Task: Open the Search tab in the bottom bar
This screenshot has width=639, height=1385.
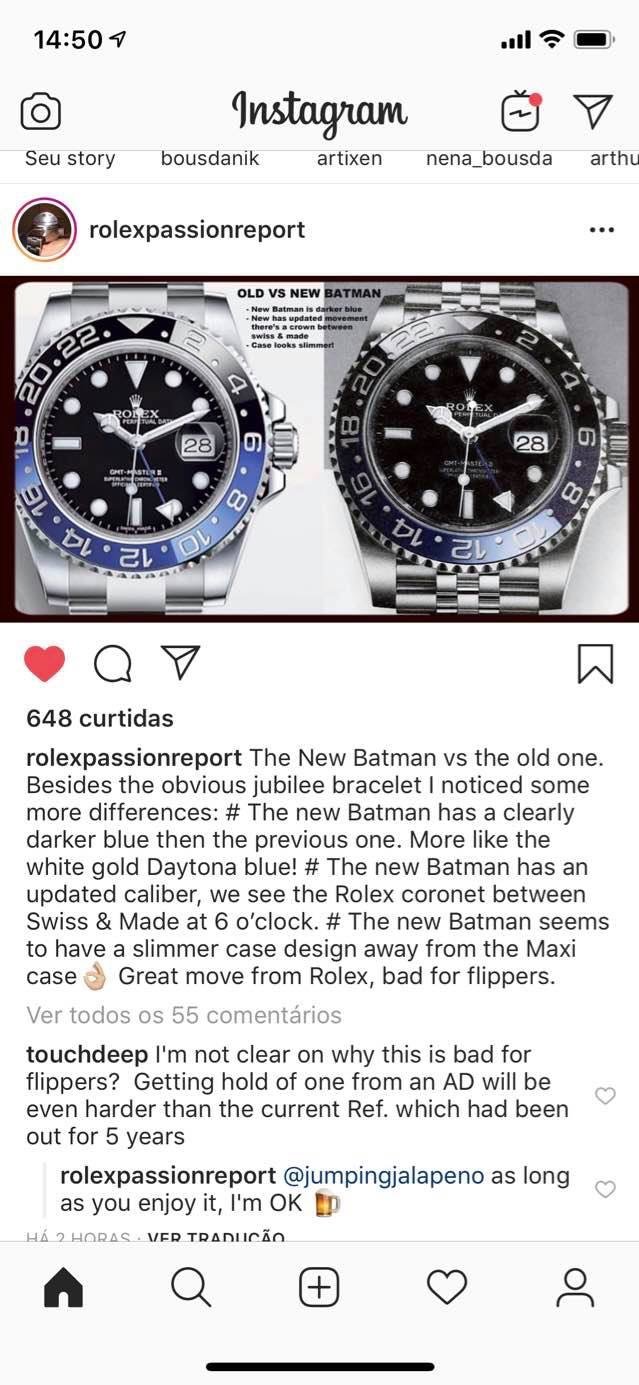Action: point(191,1288)
